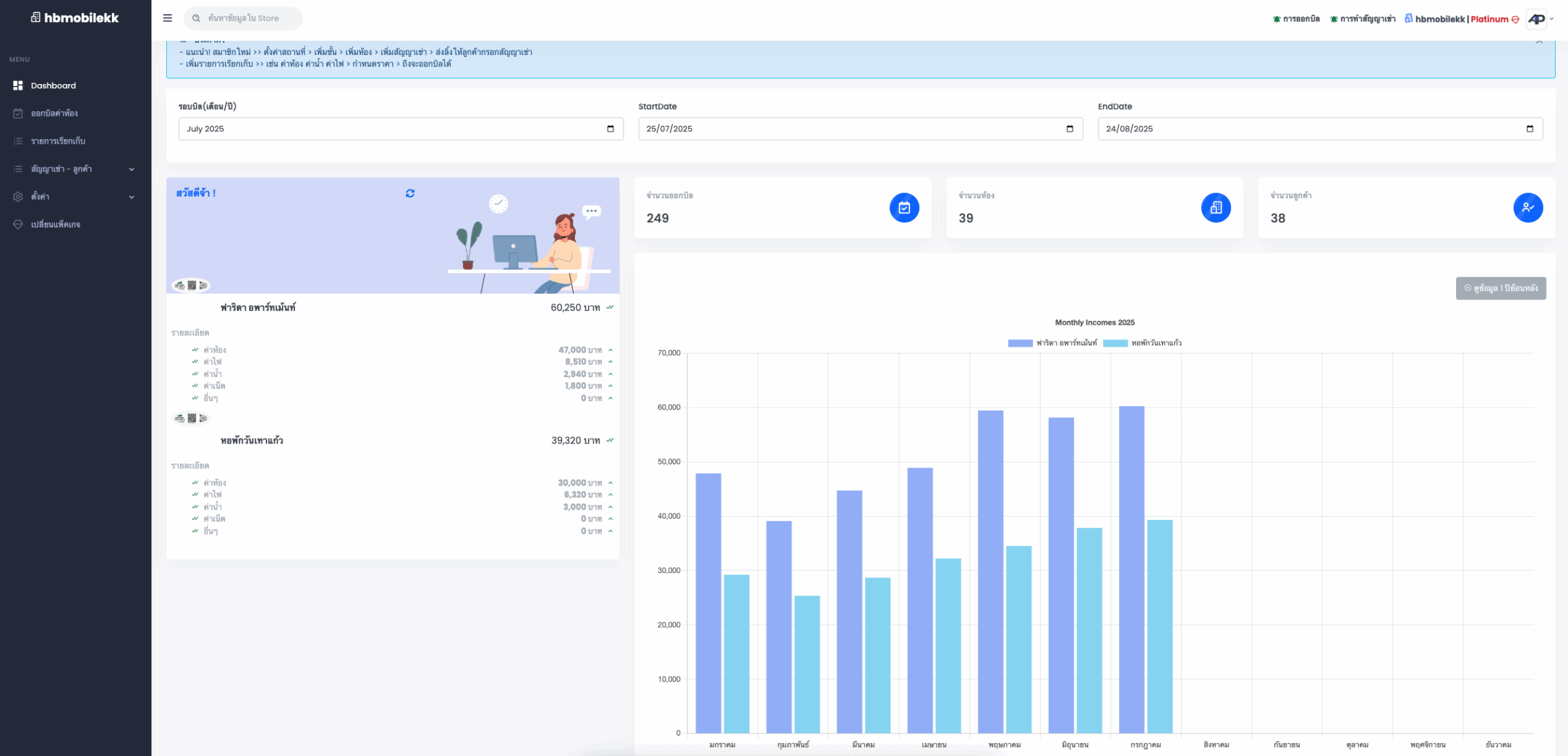Toggle ฟาริดา อพาร์ทเม้นท์ dataset in chart legend
Screen dimensions: 1568x756
(x=1052, y=343)
